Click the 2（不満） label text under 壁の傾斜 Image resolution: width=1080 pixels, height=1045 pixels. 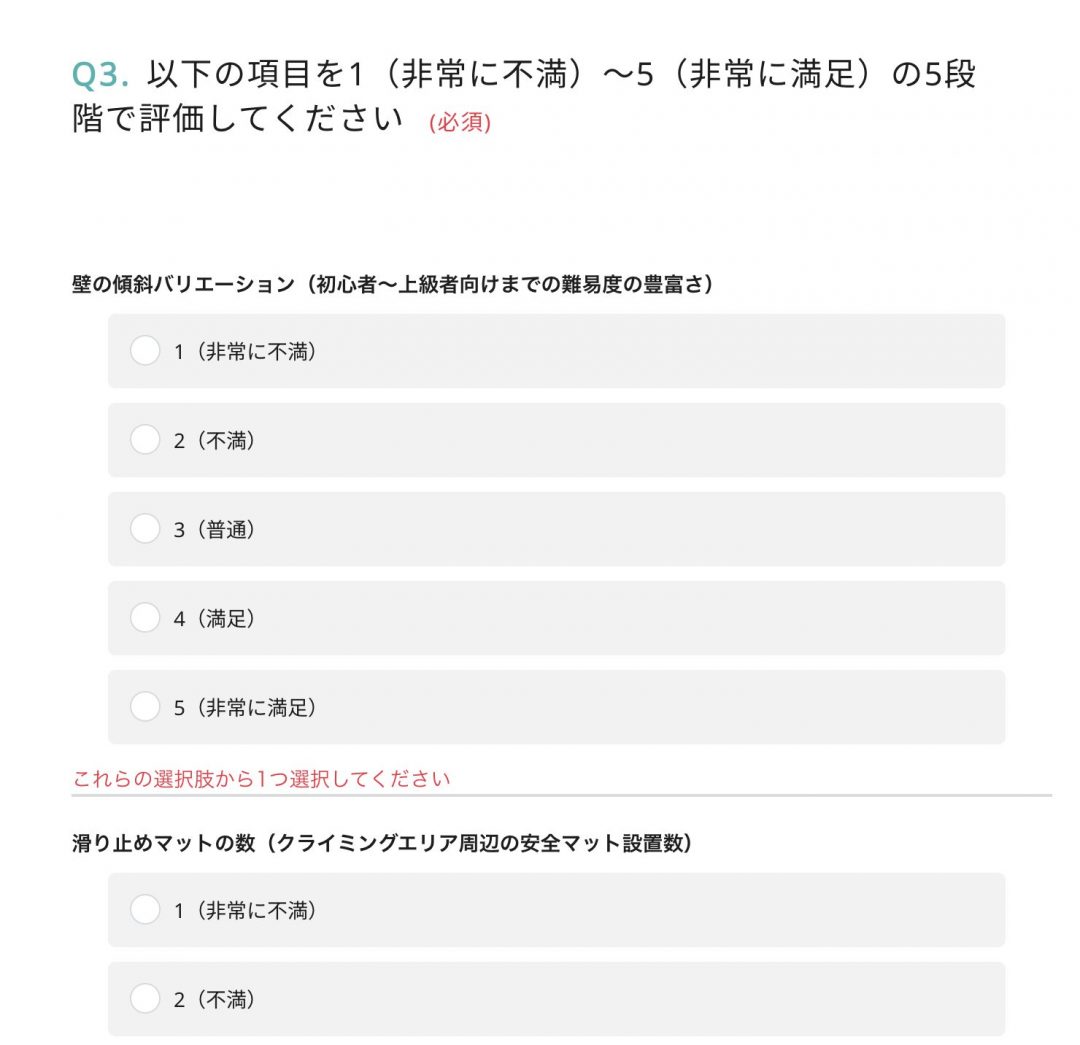point(215,441)
